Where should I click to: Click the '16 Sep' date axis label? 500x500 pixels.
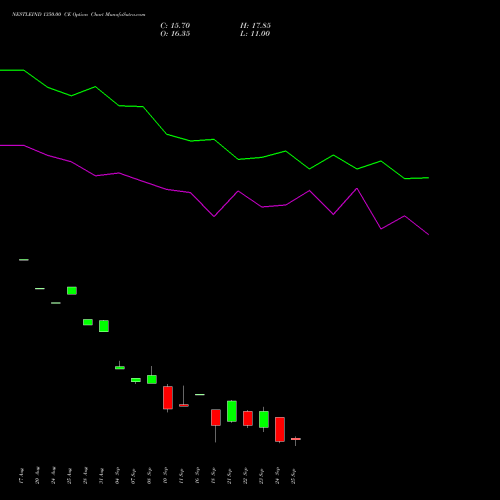point(198,476)
